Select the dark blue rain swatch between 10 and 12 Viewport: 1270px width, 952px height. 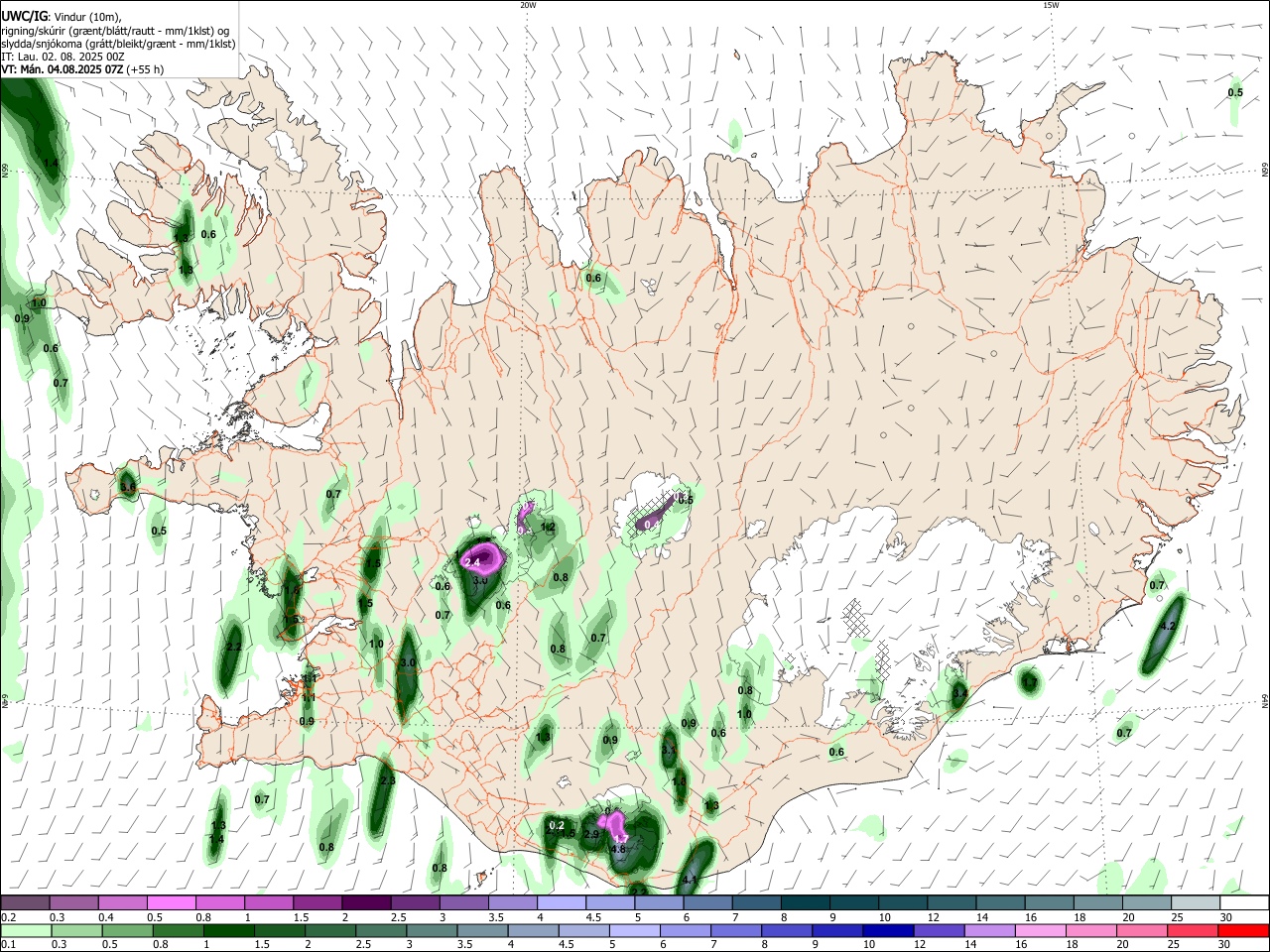click(889, 930)
